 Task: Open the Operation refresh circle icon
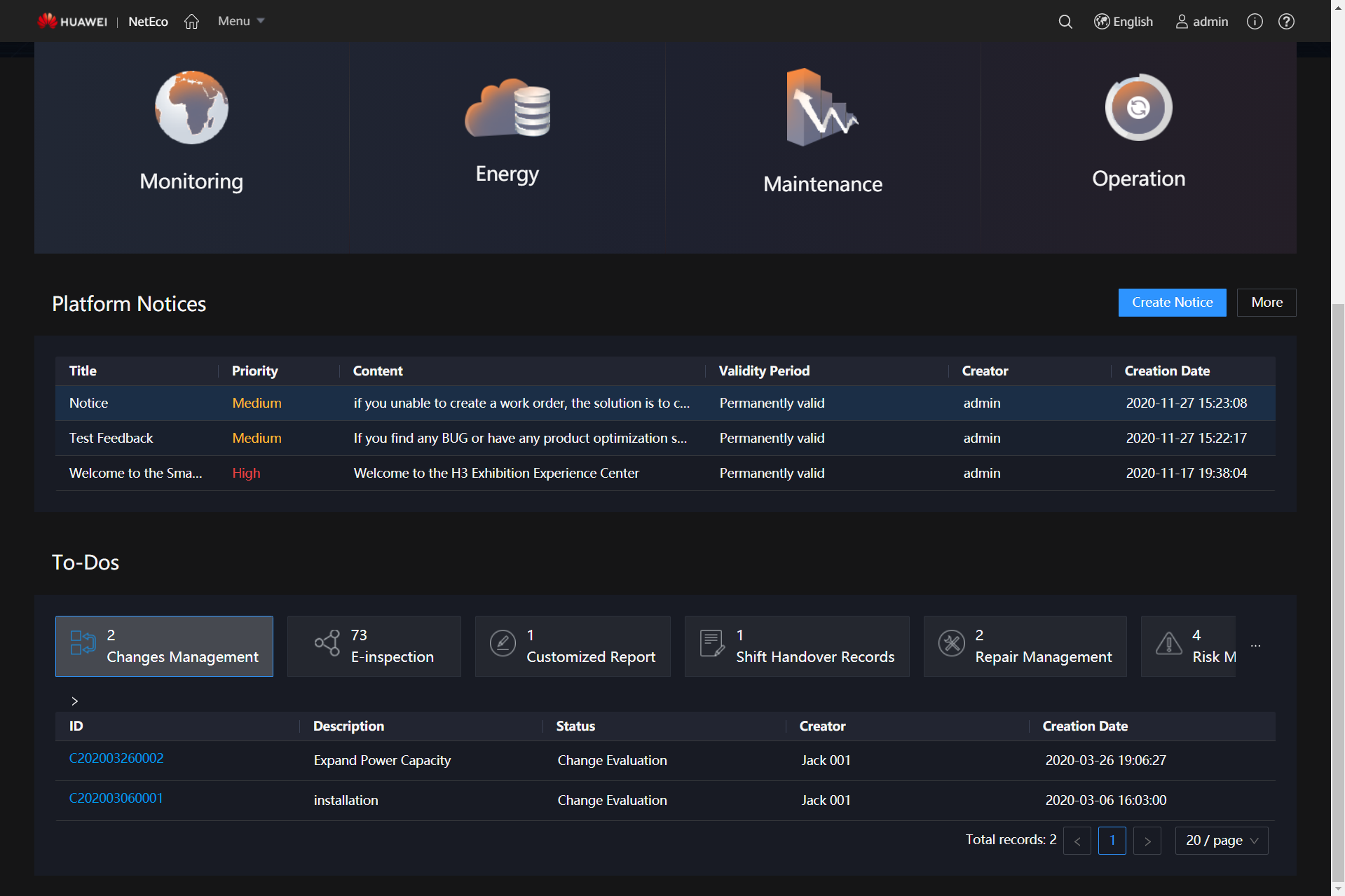(1138, 108)
